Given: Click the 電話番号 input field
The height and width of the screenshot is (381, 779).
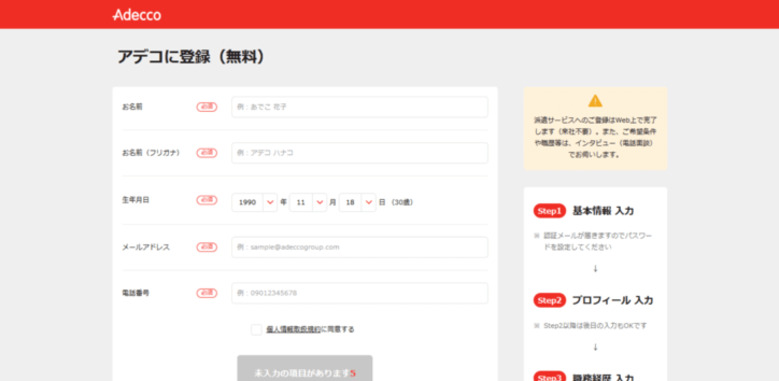Looking at the screenshot, I should click(x=360, y=293).
